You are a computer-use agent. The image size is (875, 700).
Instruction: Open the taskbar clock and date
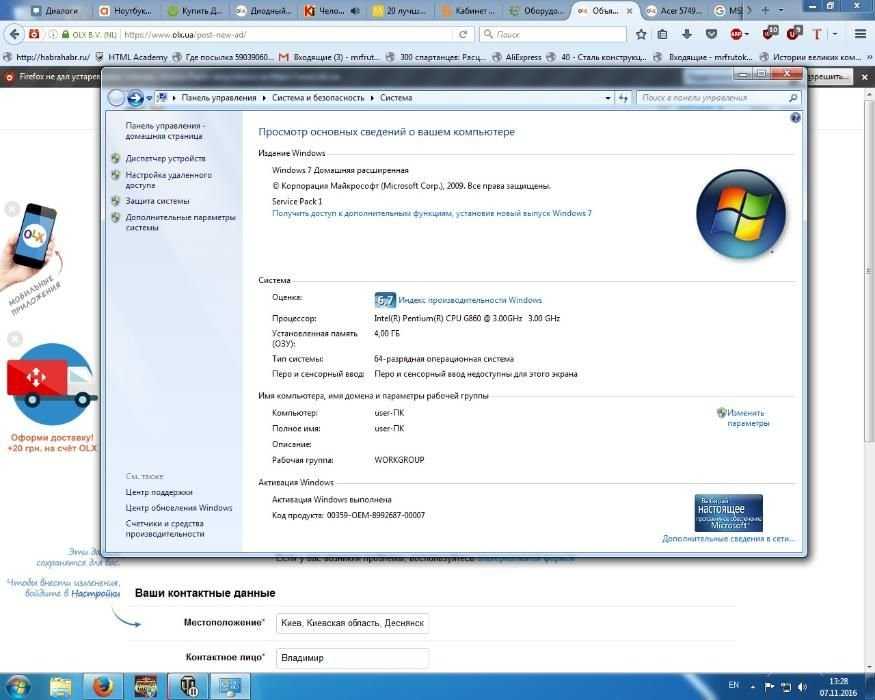pos(838,687)
